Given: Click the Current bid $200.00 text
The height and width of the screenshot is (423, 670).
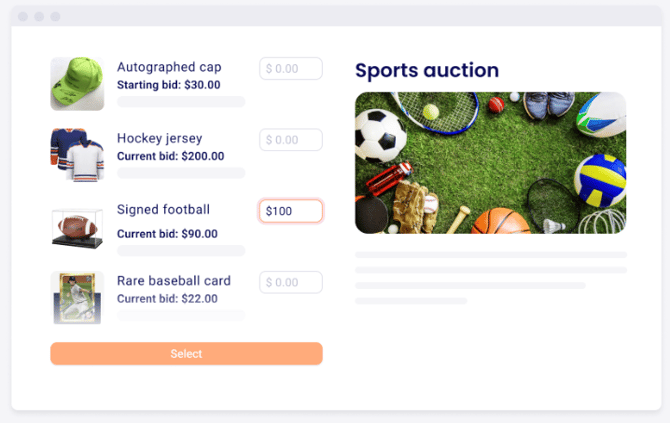Looking at the screenshot, I should tap(170, 156).
